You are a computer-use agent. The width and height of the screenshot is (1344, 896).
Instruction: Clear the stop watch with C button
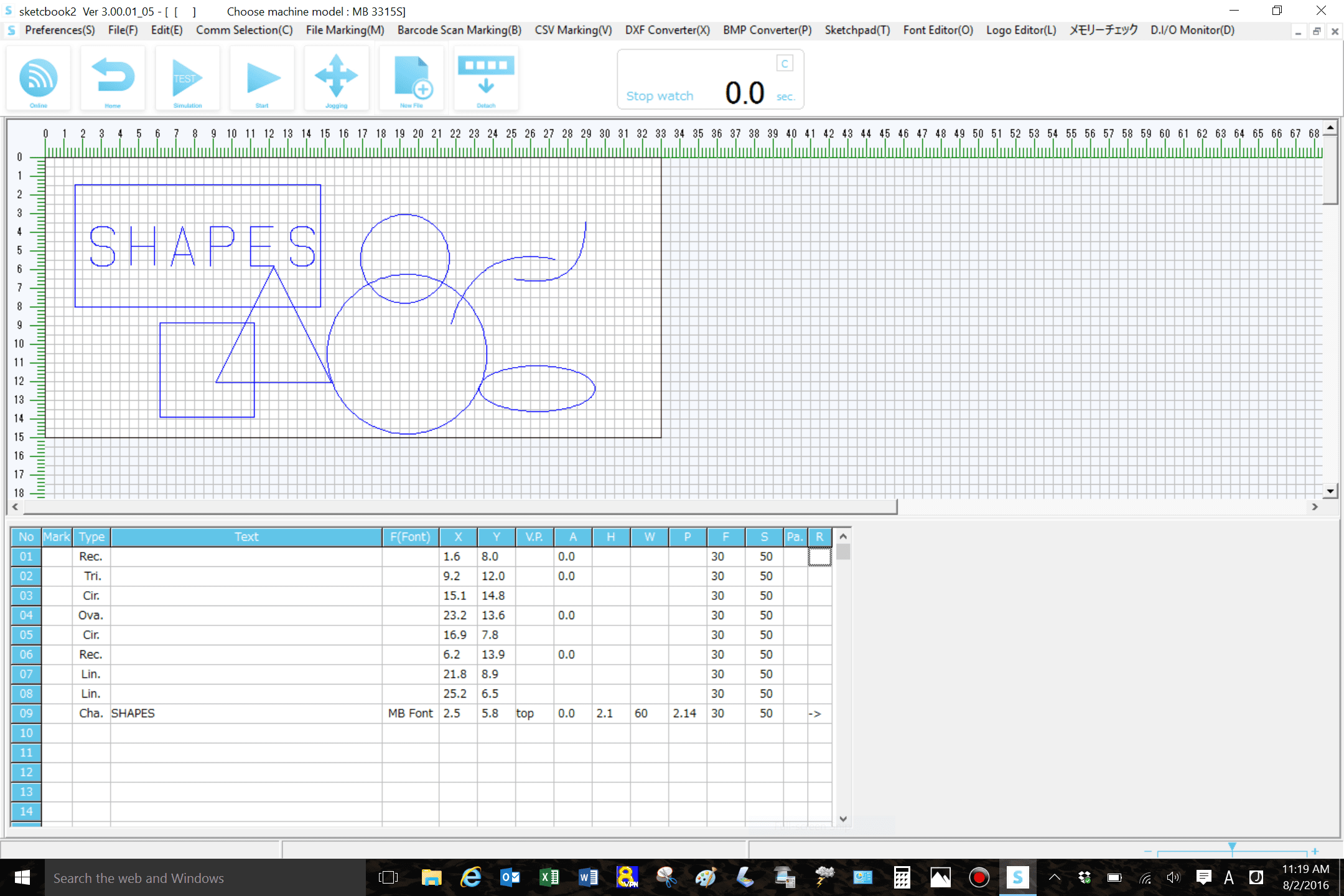785,63
